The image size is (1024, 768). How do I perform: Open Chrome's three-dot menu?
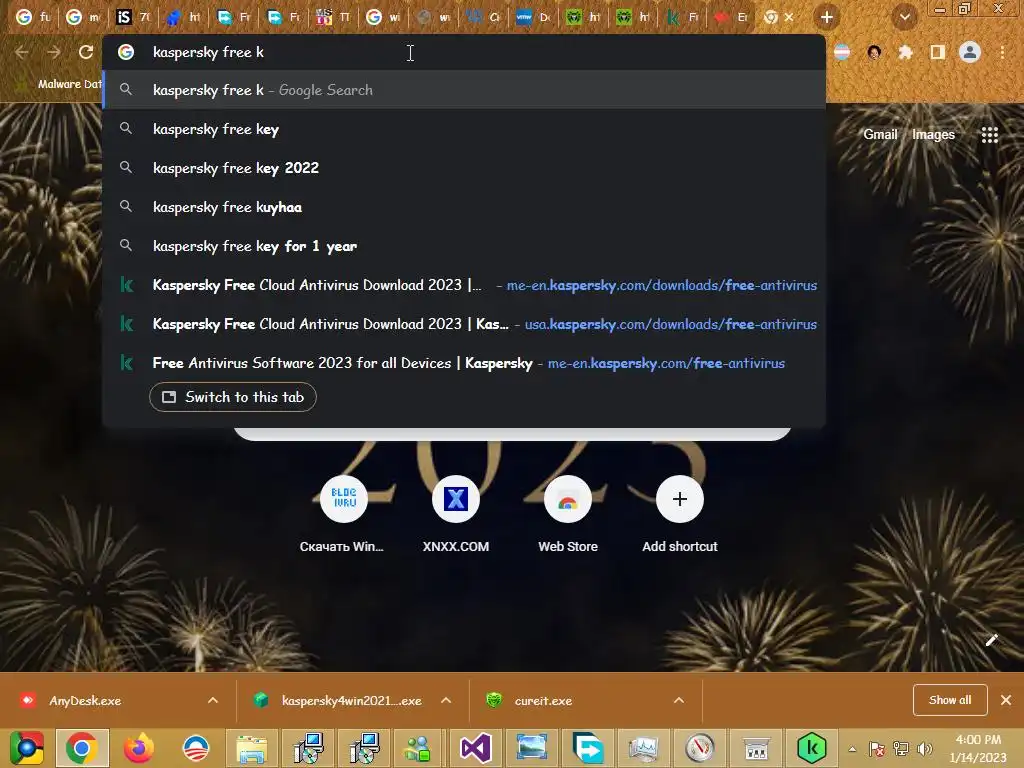point(1002,52)
